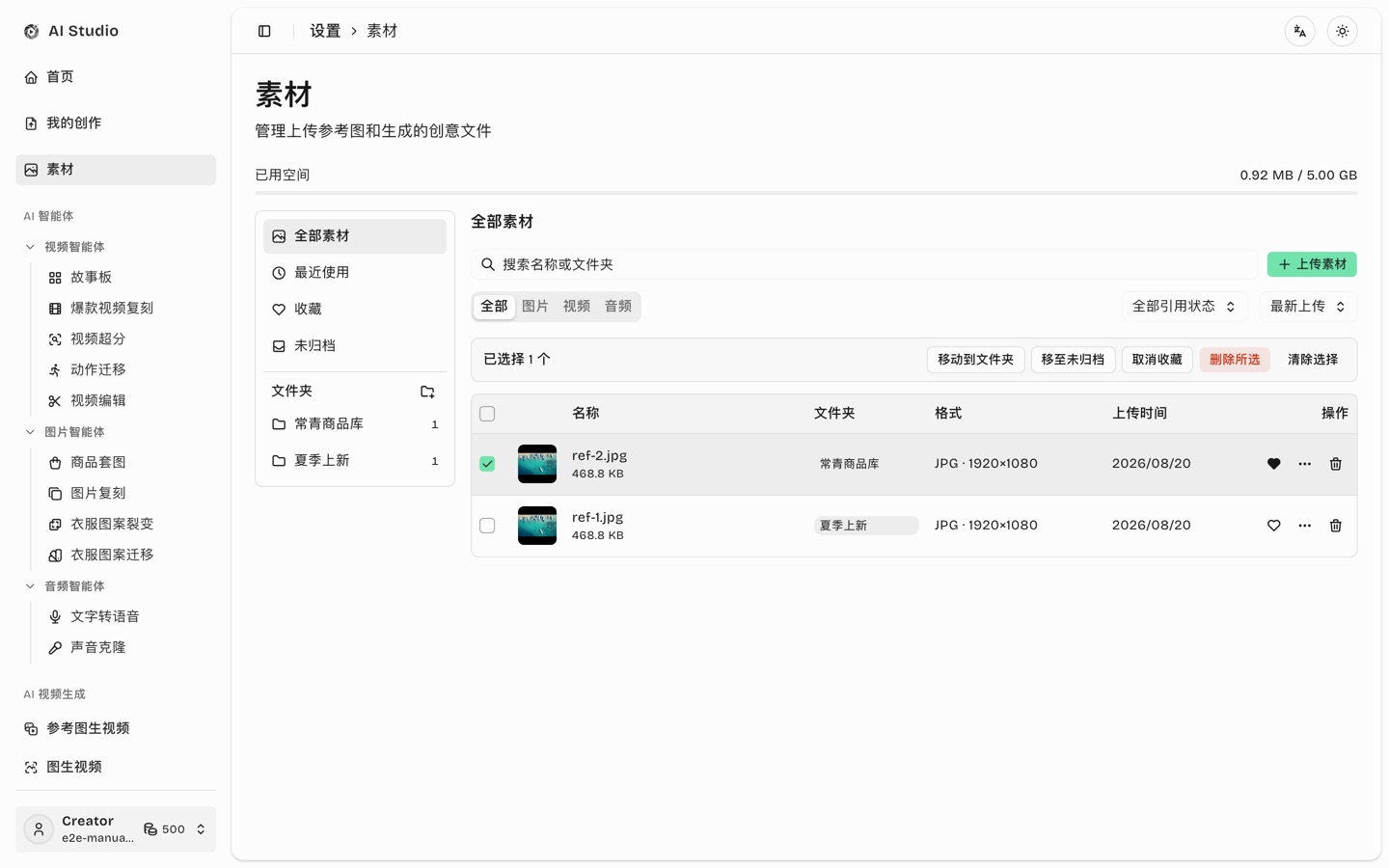Image resolution: width=1389 pixels, height=868 pixels.
Task: Toggle the select-all checkbox in table header
Action: 487,414
